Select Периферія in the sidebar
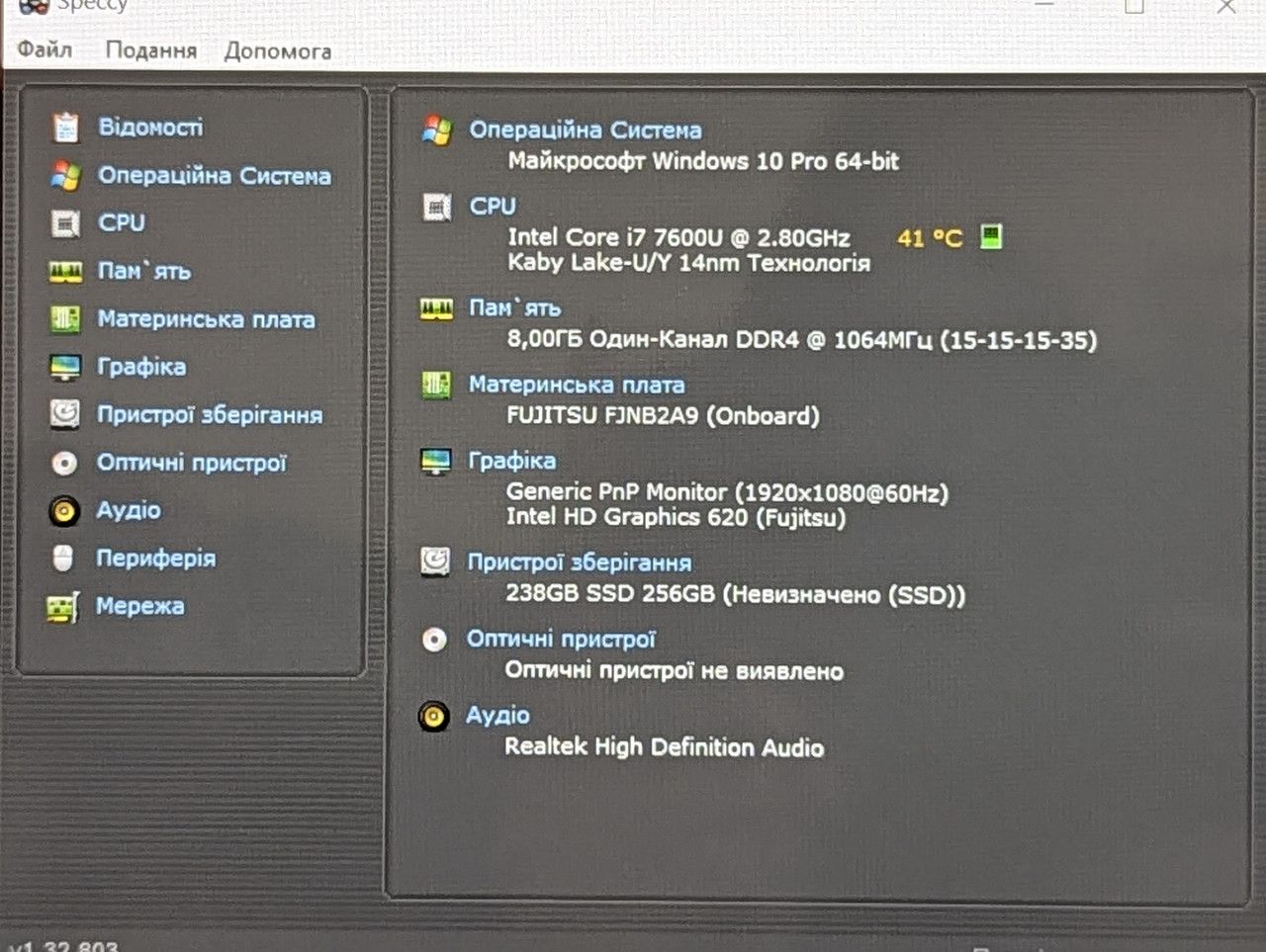This screenshot has height=952, width=1266. (x=155, y=559)
